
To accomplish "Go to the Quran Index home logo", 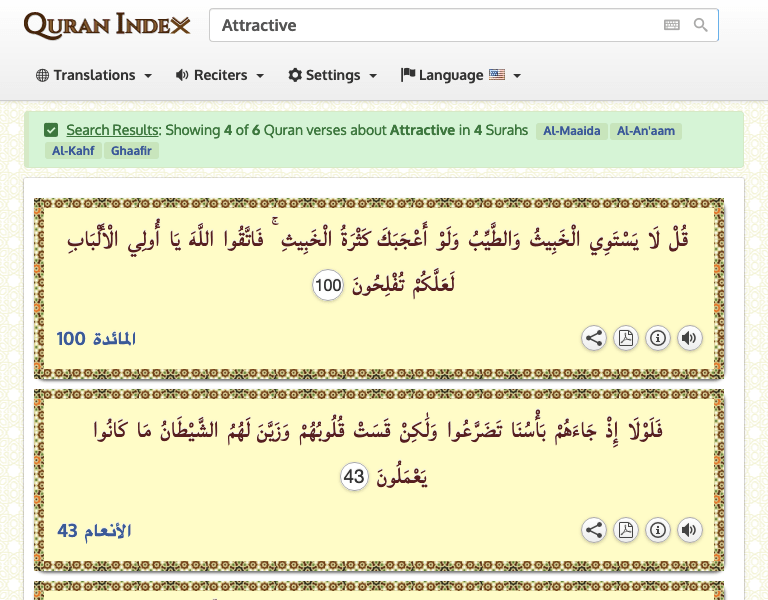I will click(106, 25).
